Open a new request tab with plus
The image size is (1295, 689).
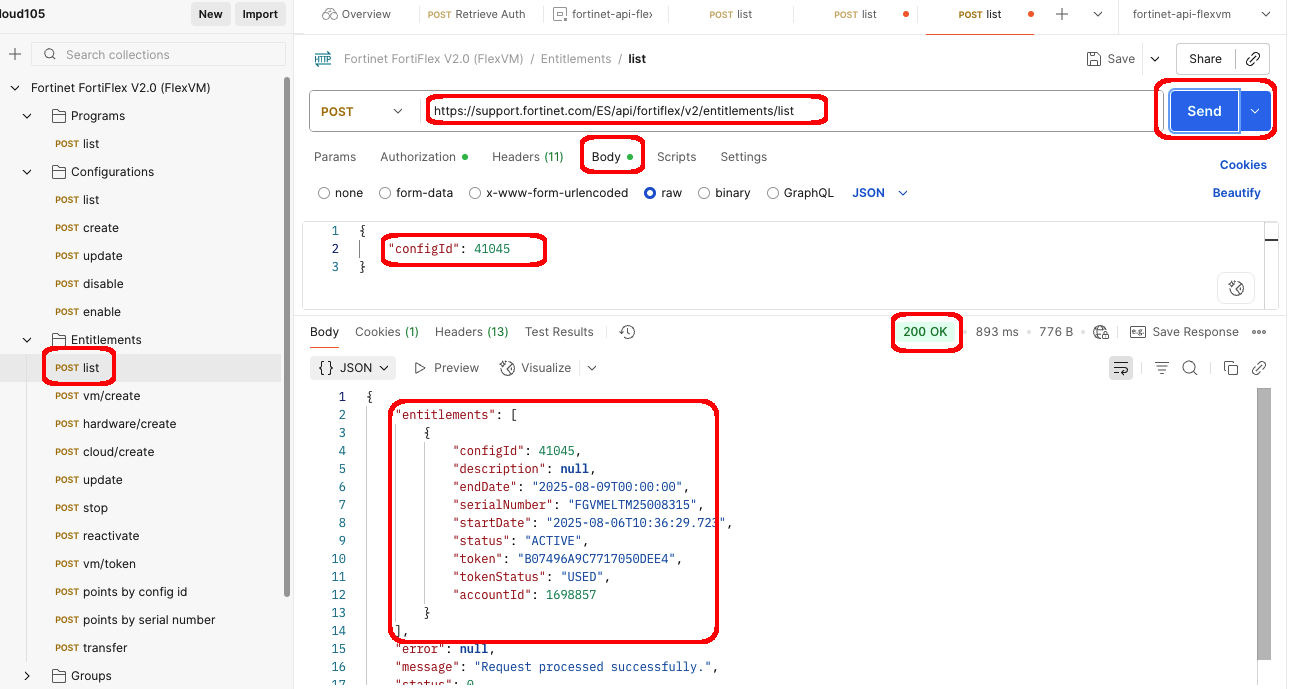(1062, 14)
